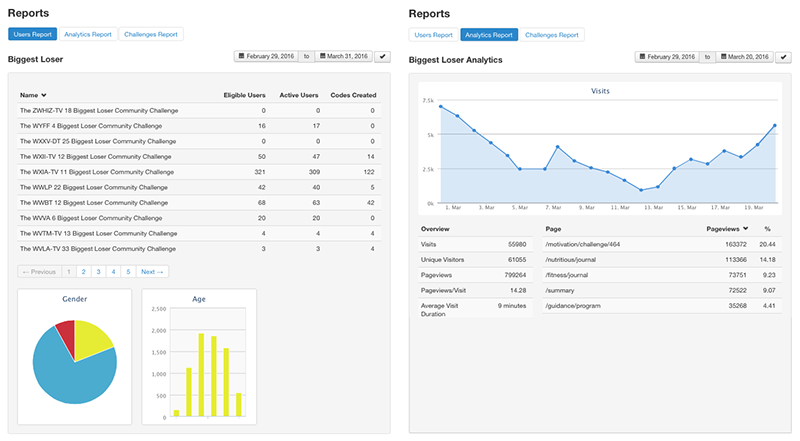Click the last data point on the Visits line chart
800x441 pixels.
(x=774, y=126)
